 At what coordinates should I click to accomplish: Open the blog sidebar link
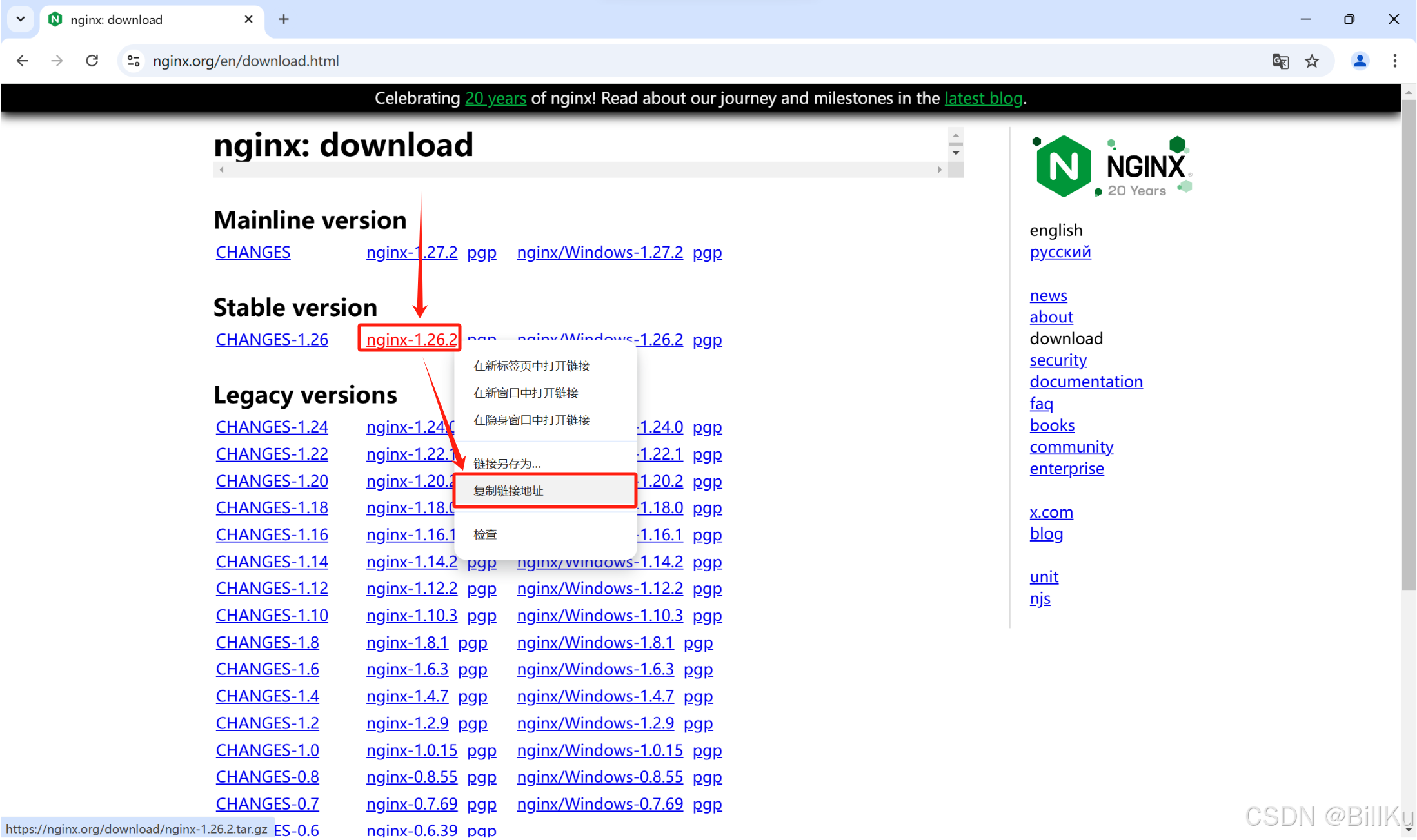(1045, 533)
